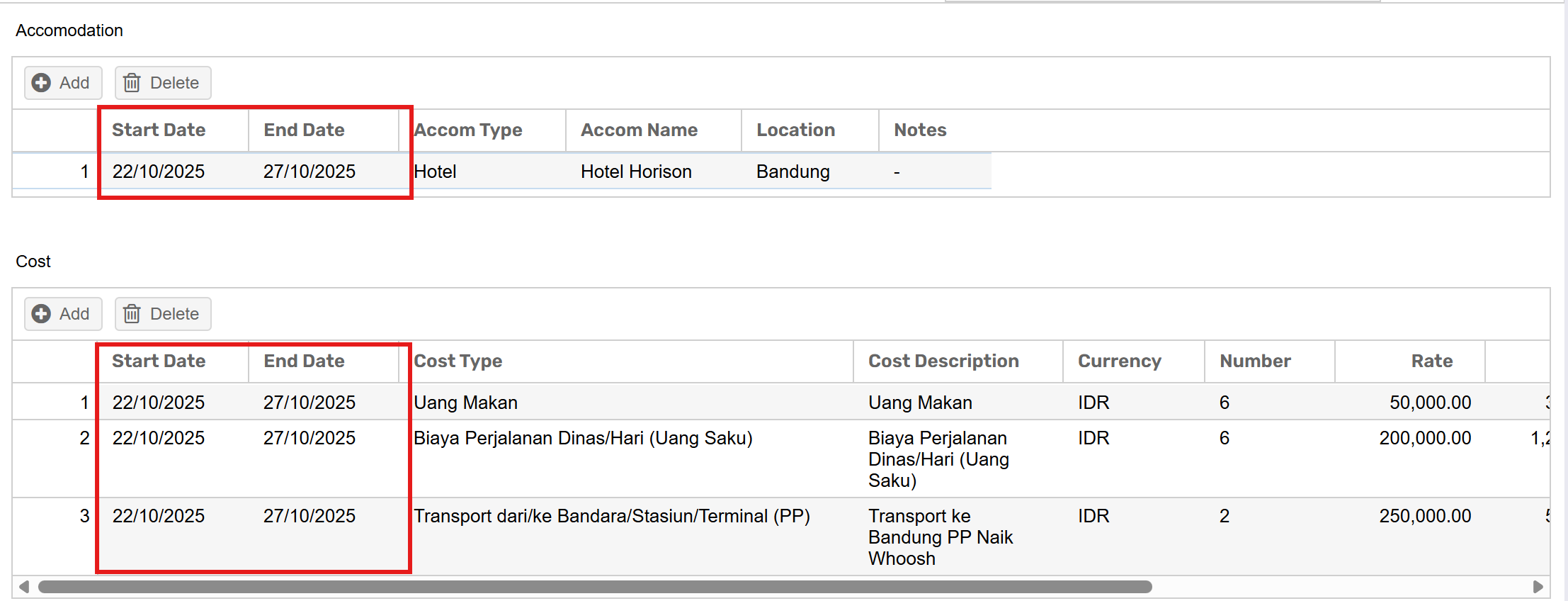Click the Notes column header in Accomodation
The height and width of the screenshot is (601, 1568).
920,130
